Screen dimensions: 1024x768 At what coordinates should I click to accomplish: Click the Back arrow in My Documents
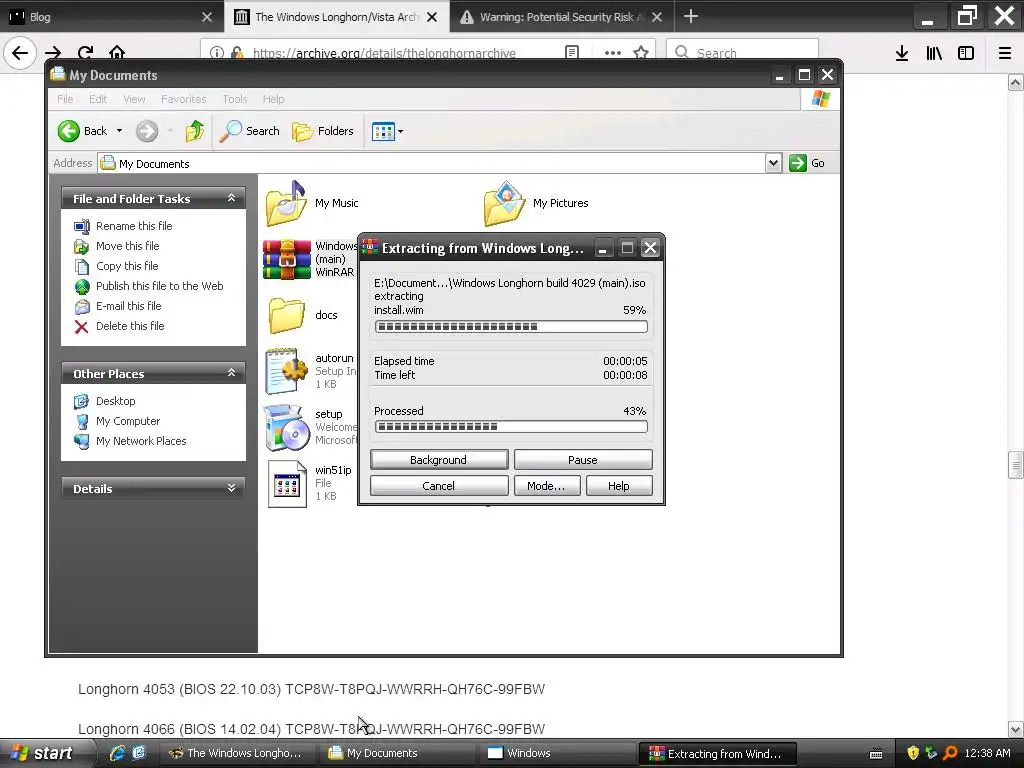69,131
